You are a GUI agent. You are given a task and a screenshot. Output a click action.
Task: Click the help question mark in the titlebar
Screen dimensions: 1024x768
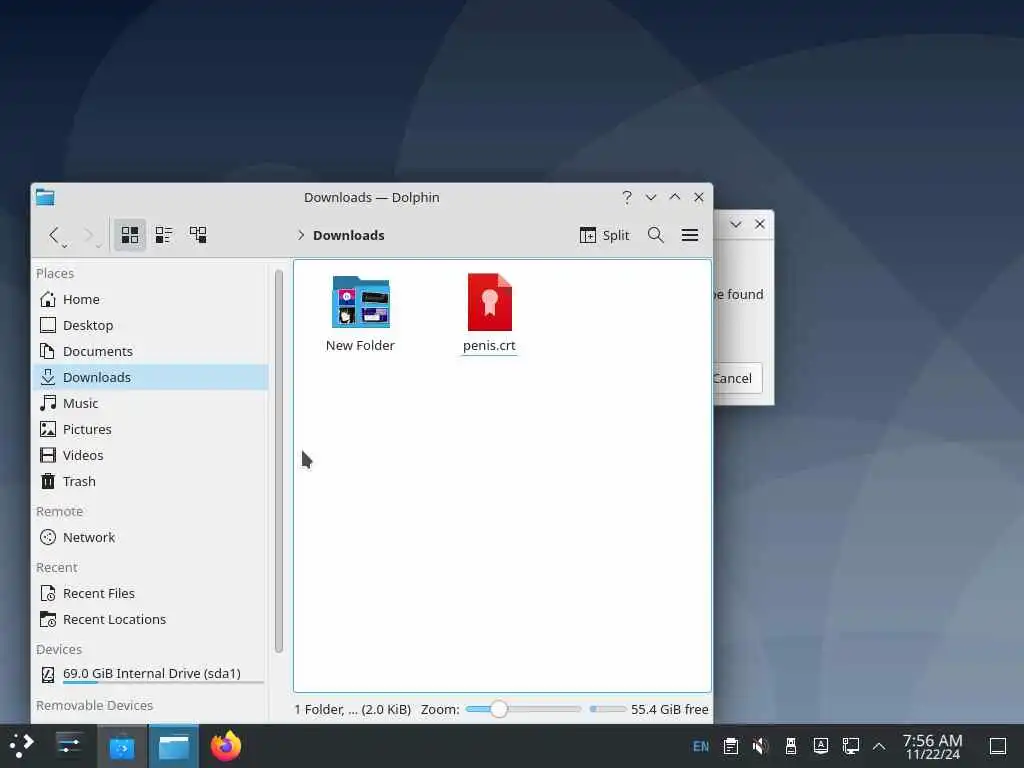tap(627, 197)
